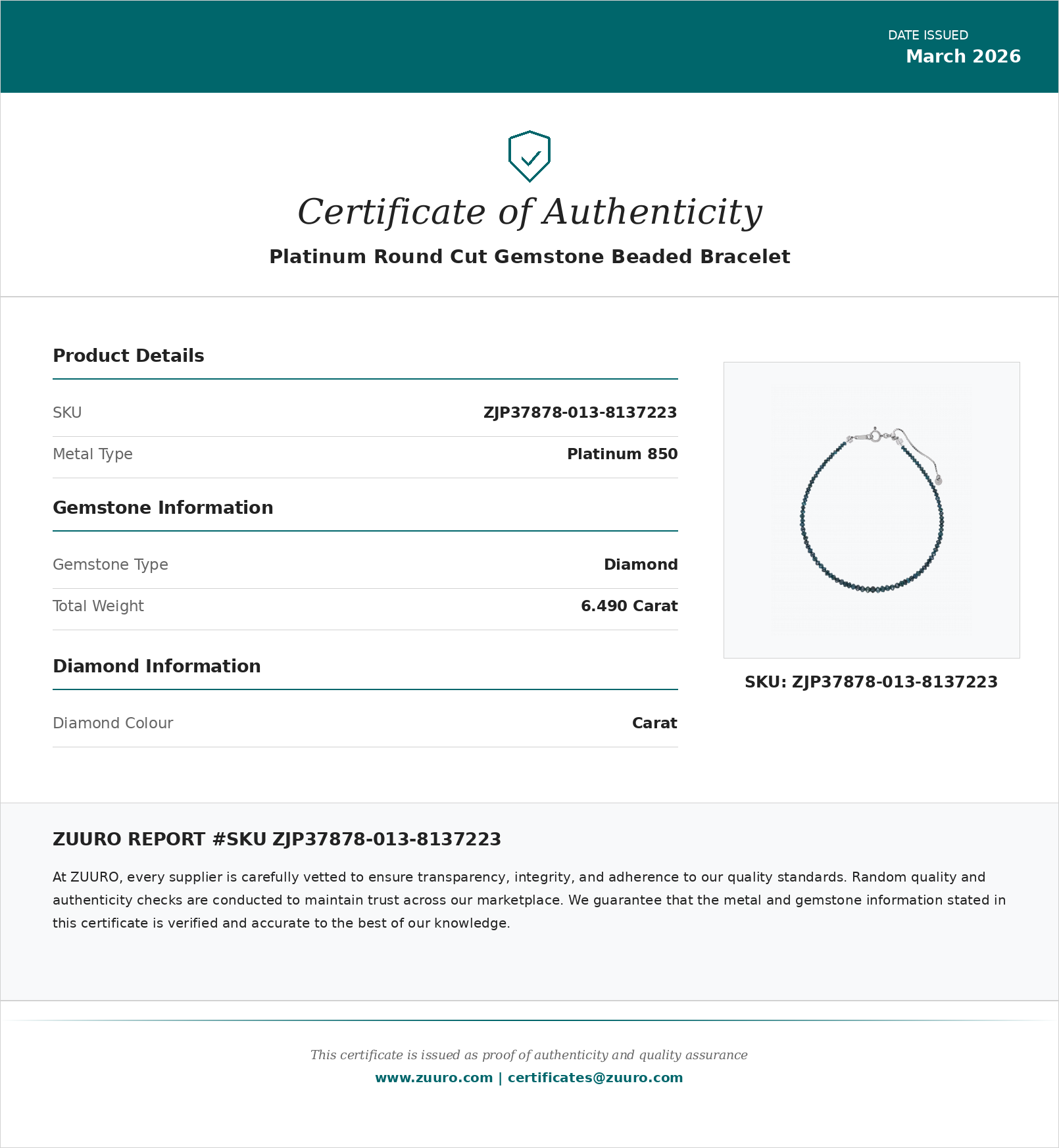Select the DATE ISSUED label
The width and height of the screenshot is (1059, 1148).
(x=927, y=36)
